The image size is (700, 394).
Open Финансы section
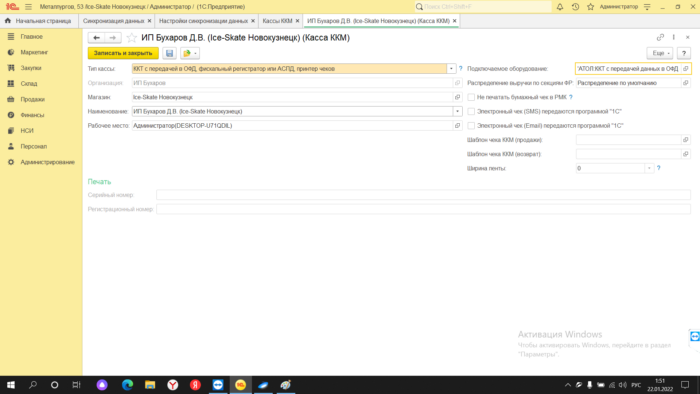[32, 115]
